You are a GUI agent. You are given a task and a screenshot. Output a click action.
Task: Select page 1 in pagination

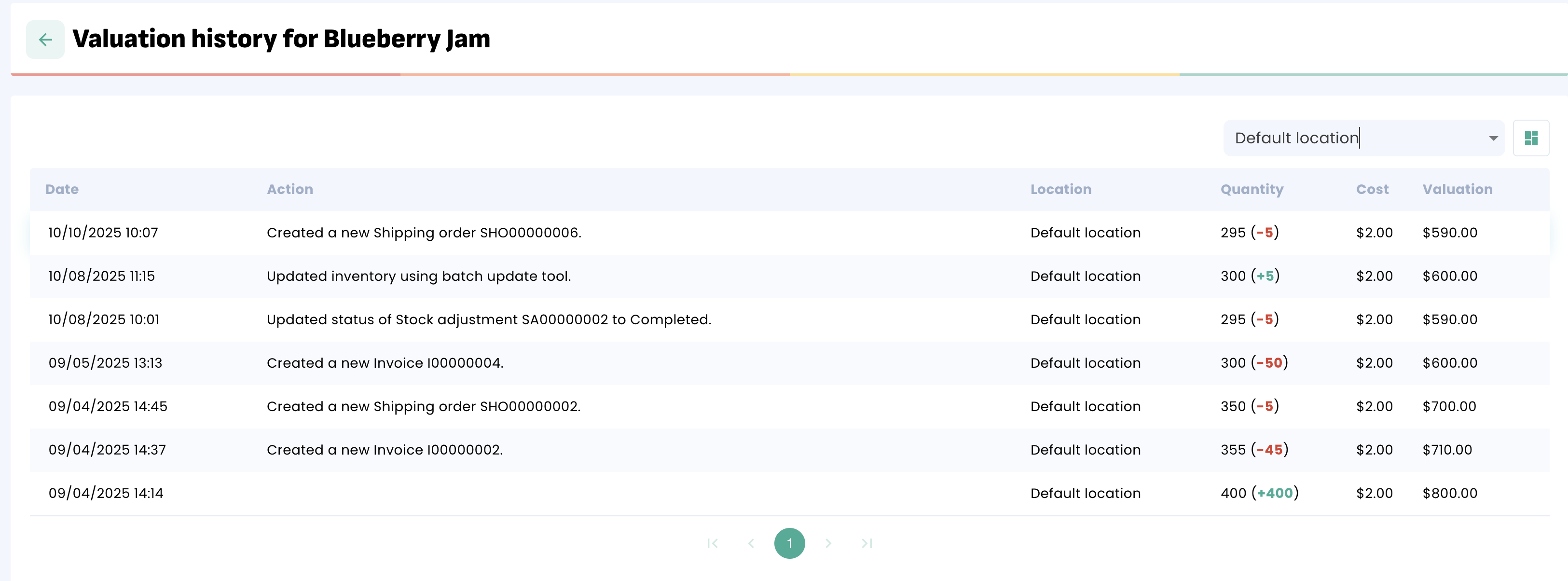coord(789,543)
